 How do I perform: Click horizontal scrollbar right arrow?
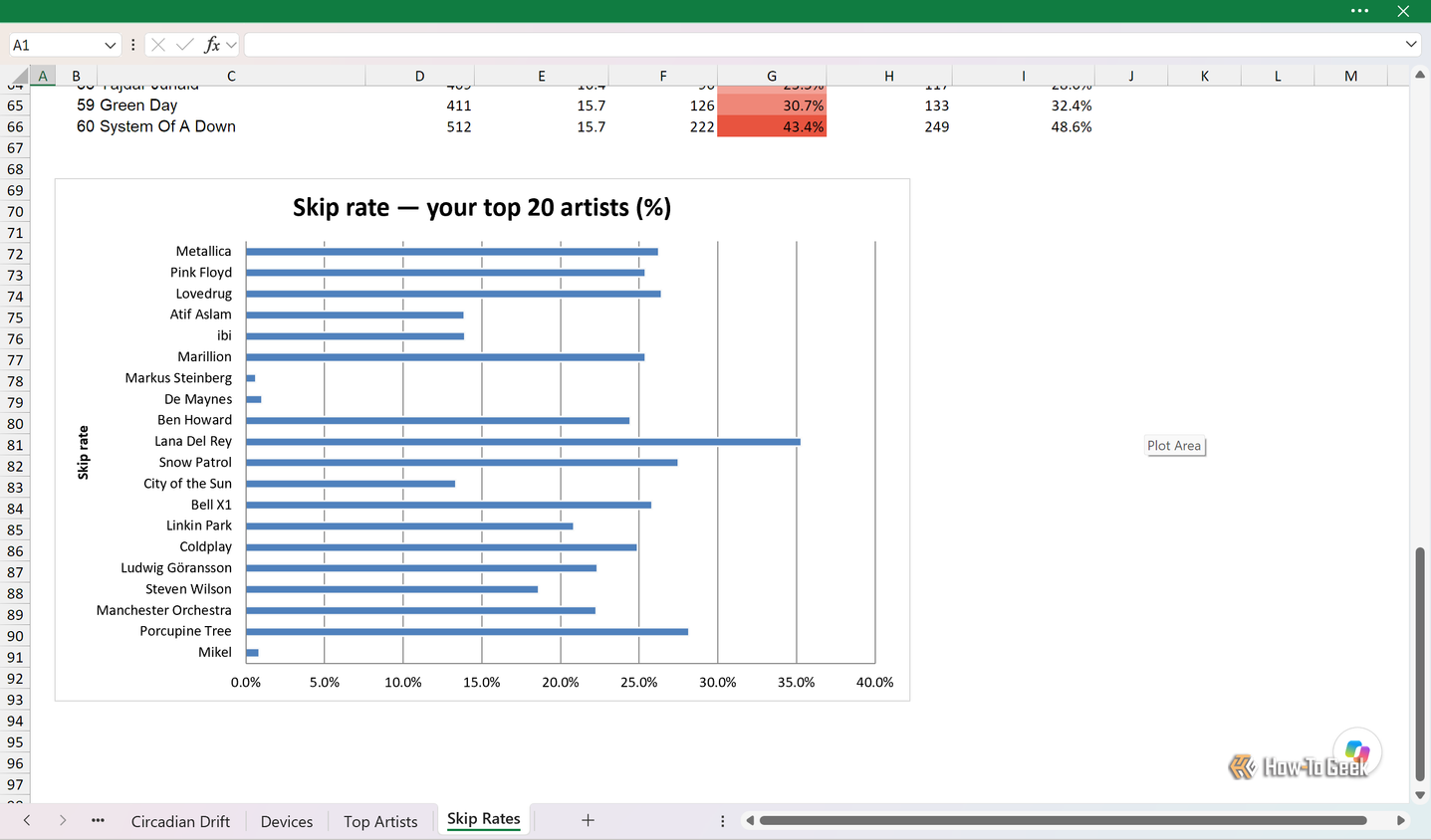click(x=1400, y=821)
